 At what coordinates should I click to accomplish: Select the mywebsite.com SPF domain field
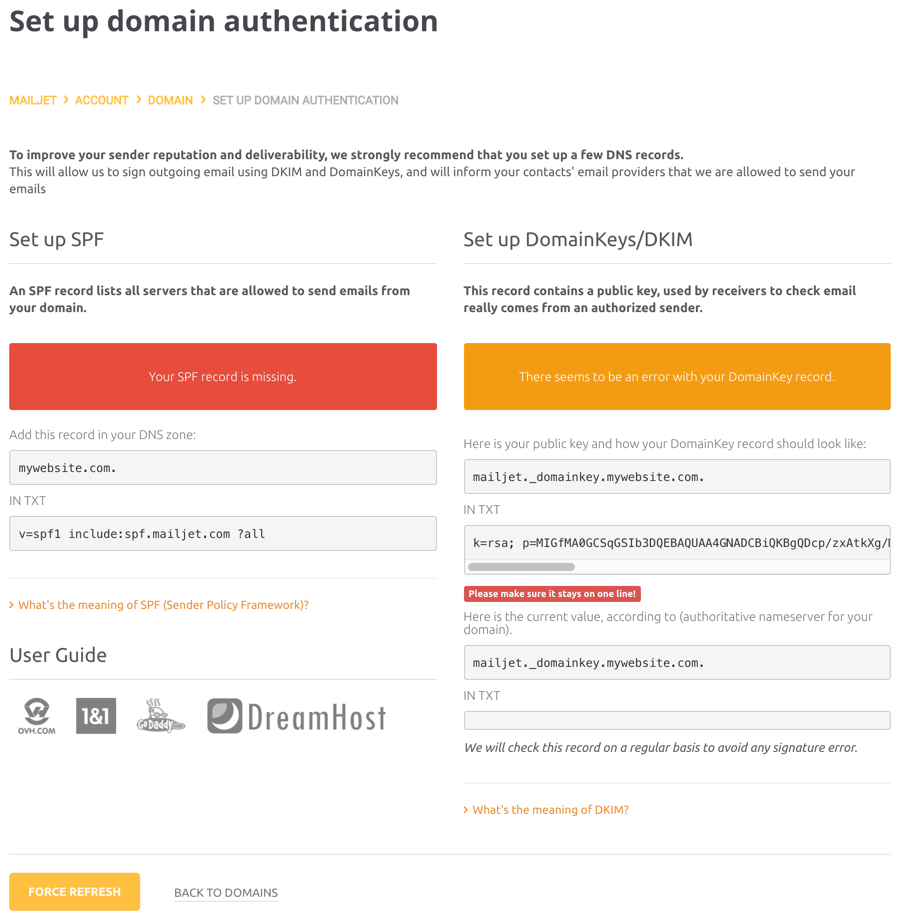[222, 467]
